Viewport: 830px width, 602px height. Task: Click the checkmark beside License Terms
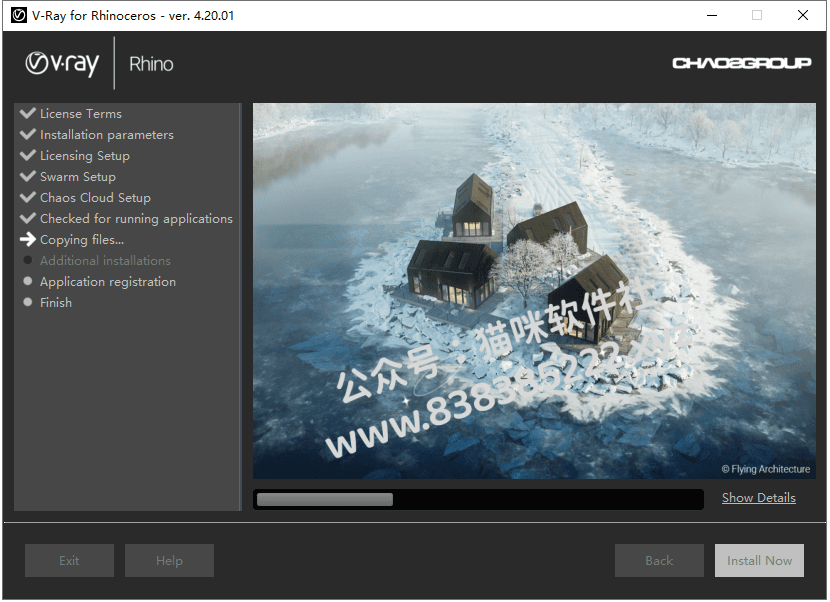coord(28,113)
